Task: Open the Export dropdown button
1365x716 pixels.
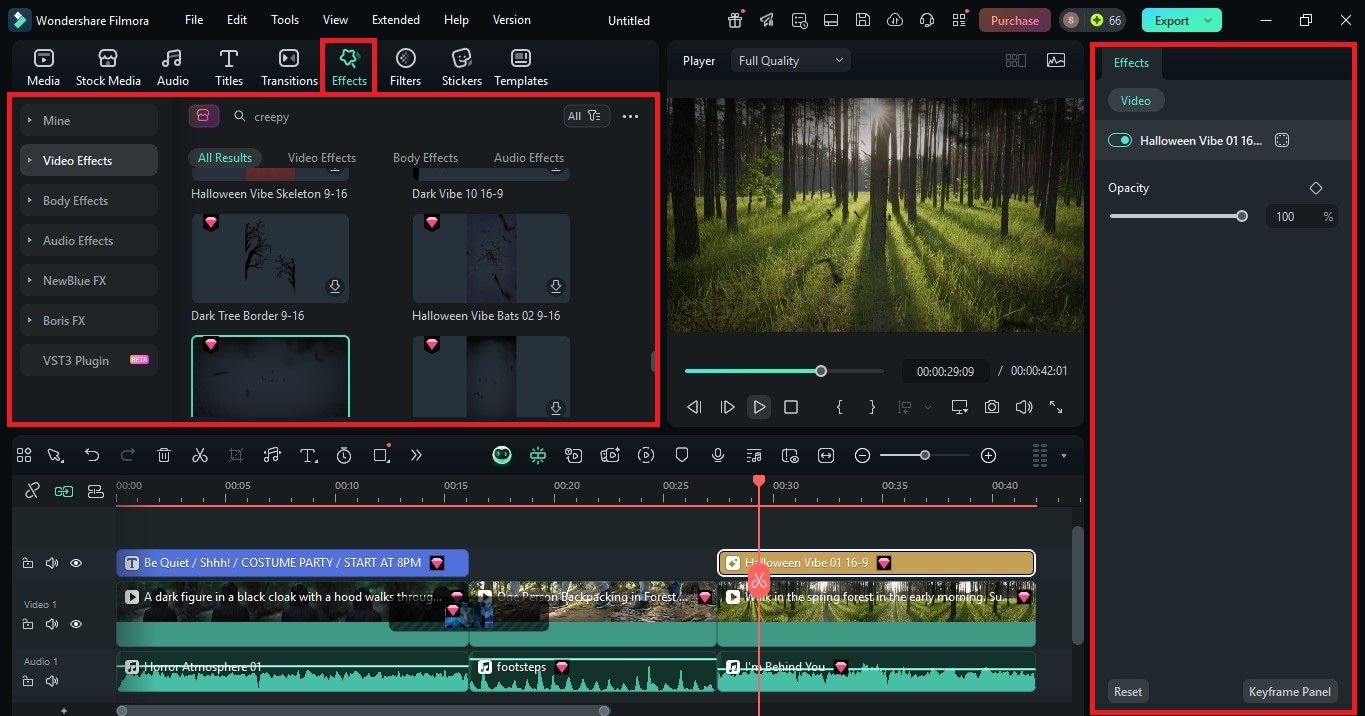Action: coord(1181,20)
